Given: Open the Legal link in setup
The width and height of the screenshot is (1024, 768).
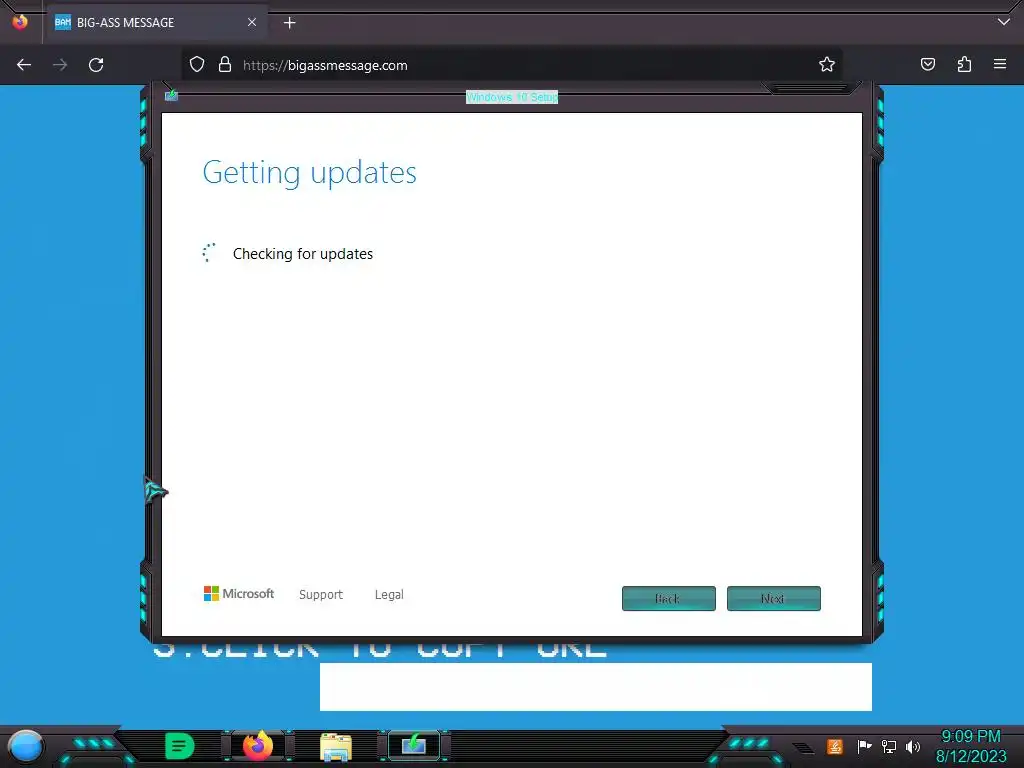Looking at the screenshot, I should pyautogui.click(x=389, y=594).
